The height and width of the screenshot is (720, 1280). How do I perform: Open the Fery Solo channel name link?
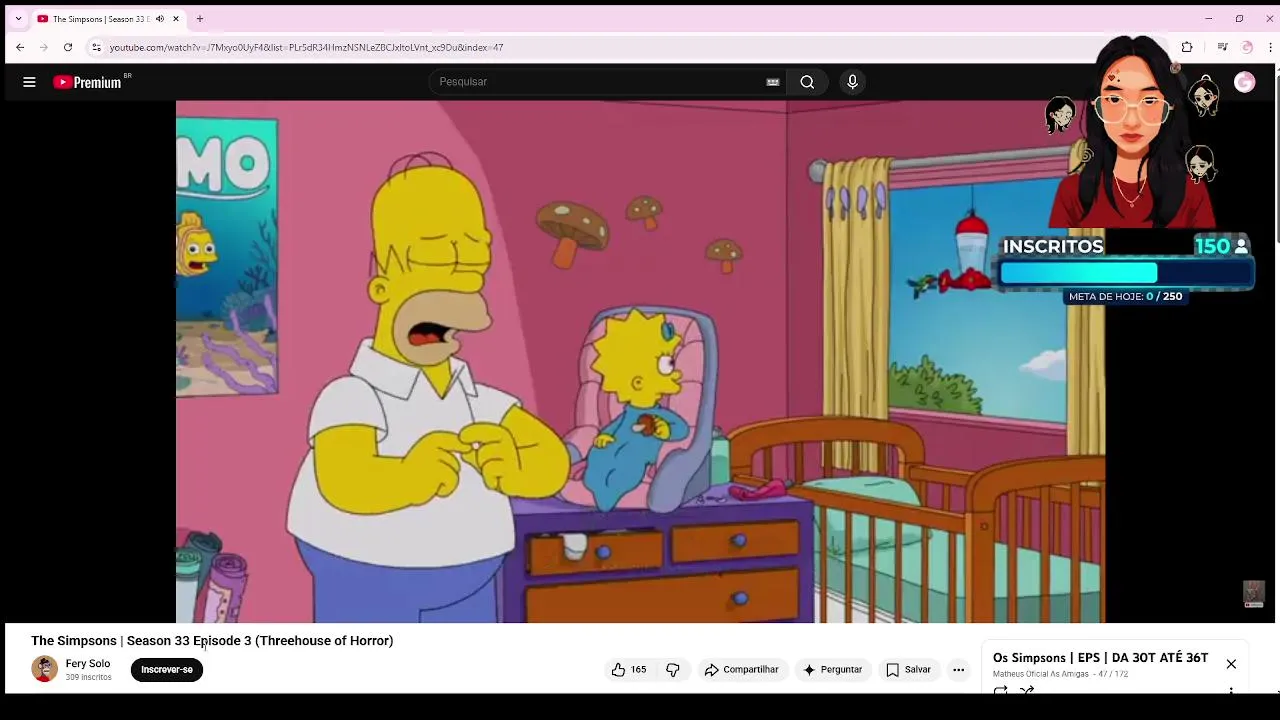[88, 664]
